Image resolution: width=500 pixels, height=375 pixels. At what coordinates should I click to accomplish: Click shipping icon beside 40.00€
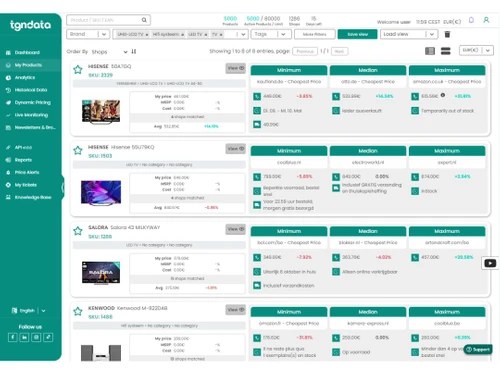tap(257, 125)
